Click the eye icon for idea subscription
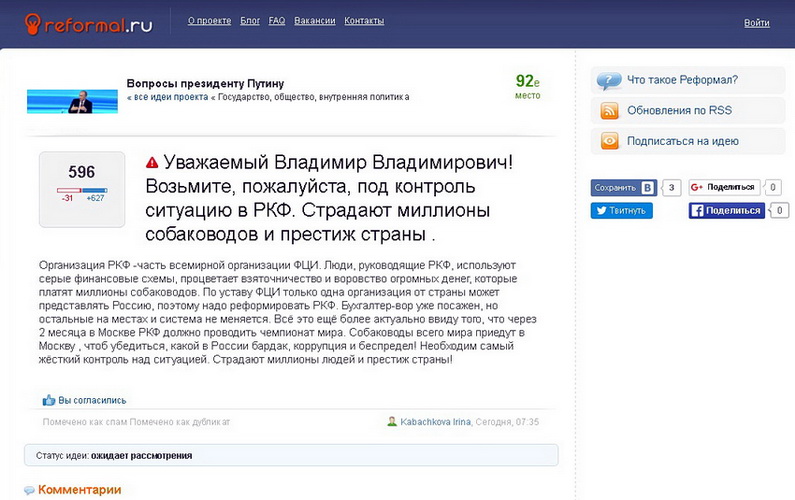The height and width of the screenshot is (500, 795). coord(608,141)
